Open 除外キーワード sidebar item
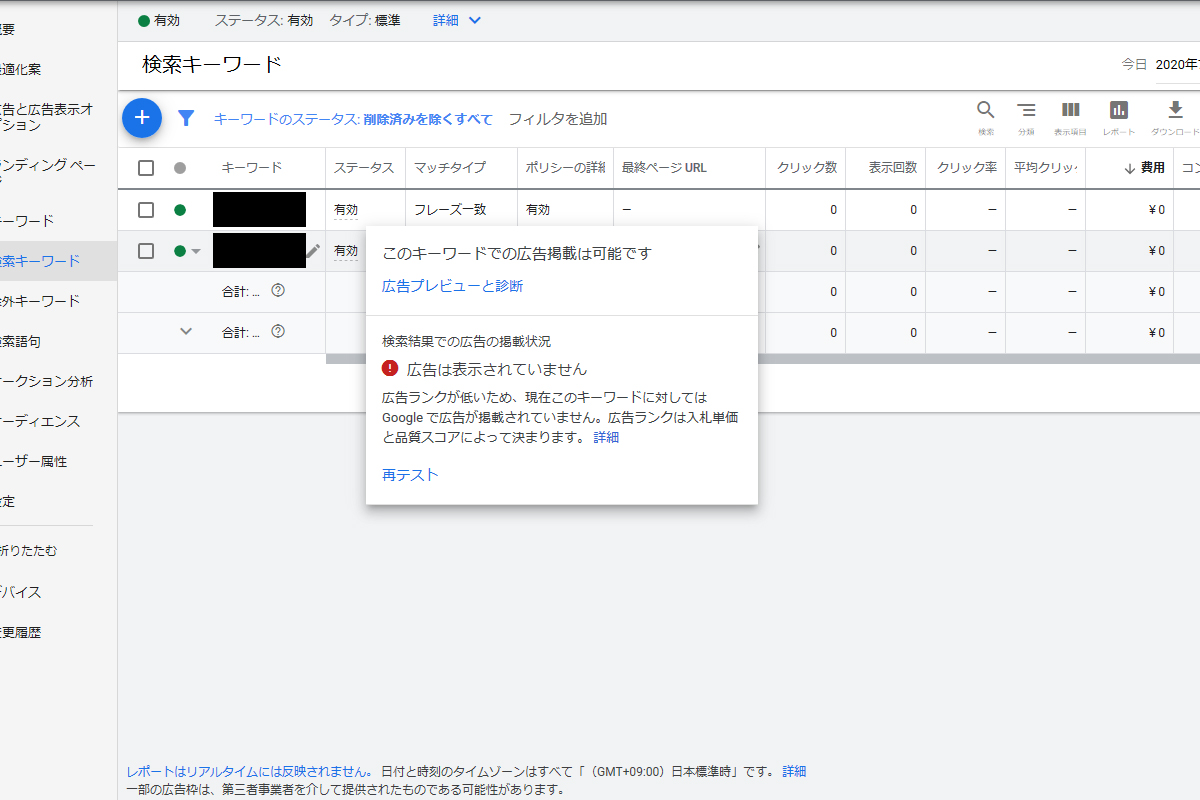Viewport: 1200px width, 800px height. [x=40, y=301]
